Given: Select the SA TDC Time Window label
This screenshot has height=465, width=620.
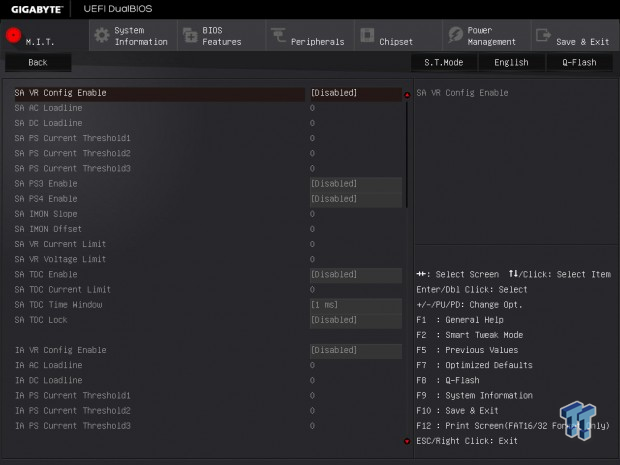Looking at the screenshot, I should tap(58, 305).
